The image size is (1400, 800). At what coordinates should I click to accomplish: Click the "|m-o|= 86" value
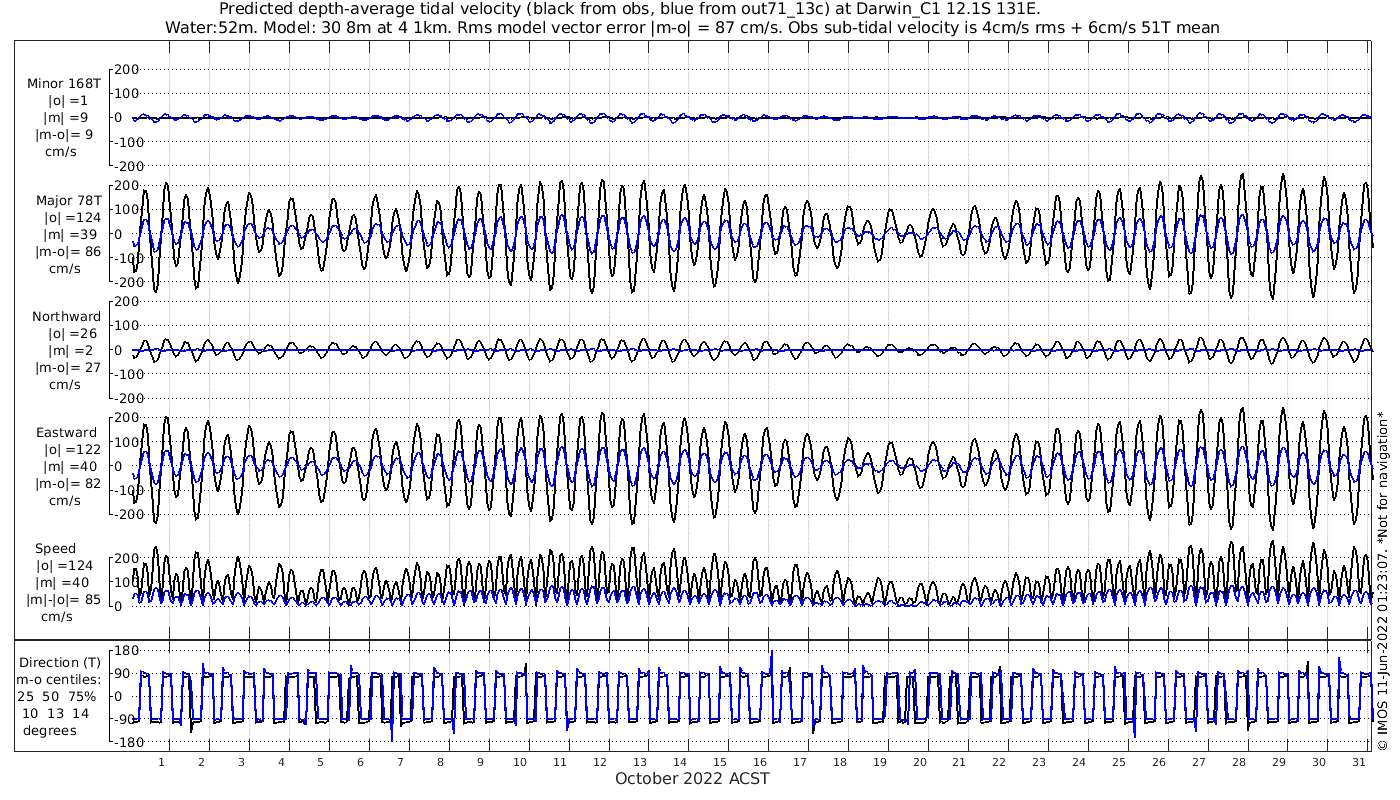[x=68, y=251]
